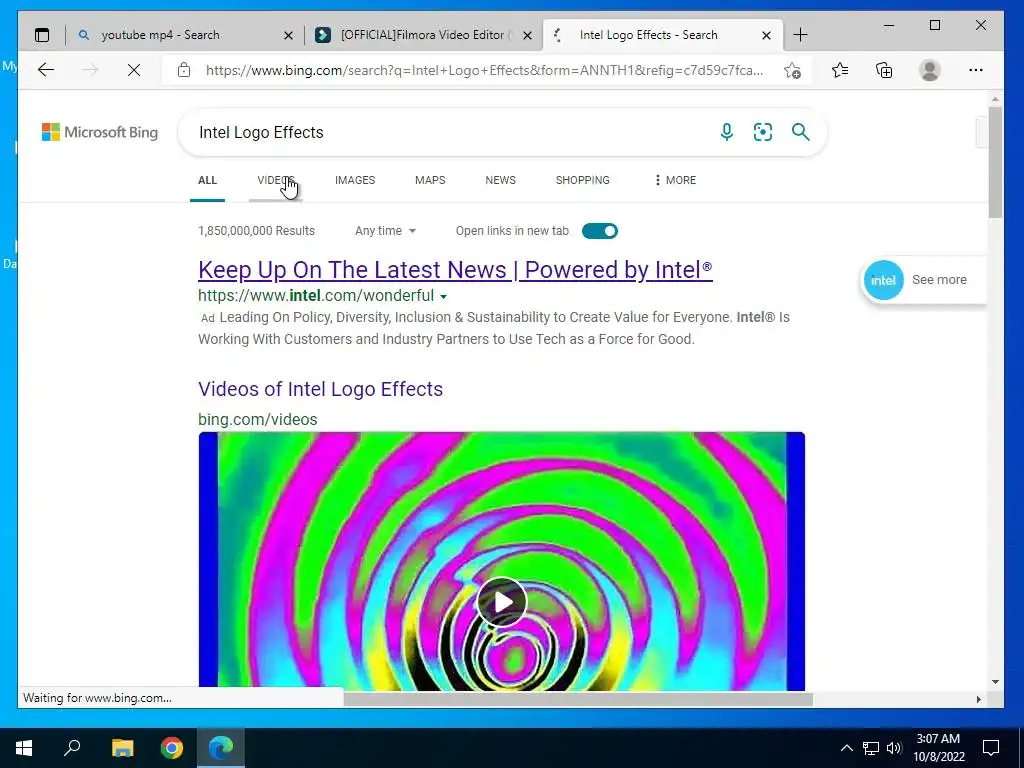The width and height of the screenshot is (1024, 768).
Task: Close the Filmora Video Editor tab
Action: (528, 35)
